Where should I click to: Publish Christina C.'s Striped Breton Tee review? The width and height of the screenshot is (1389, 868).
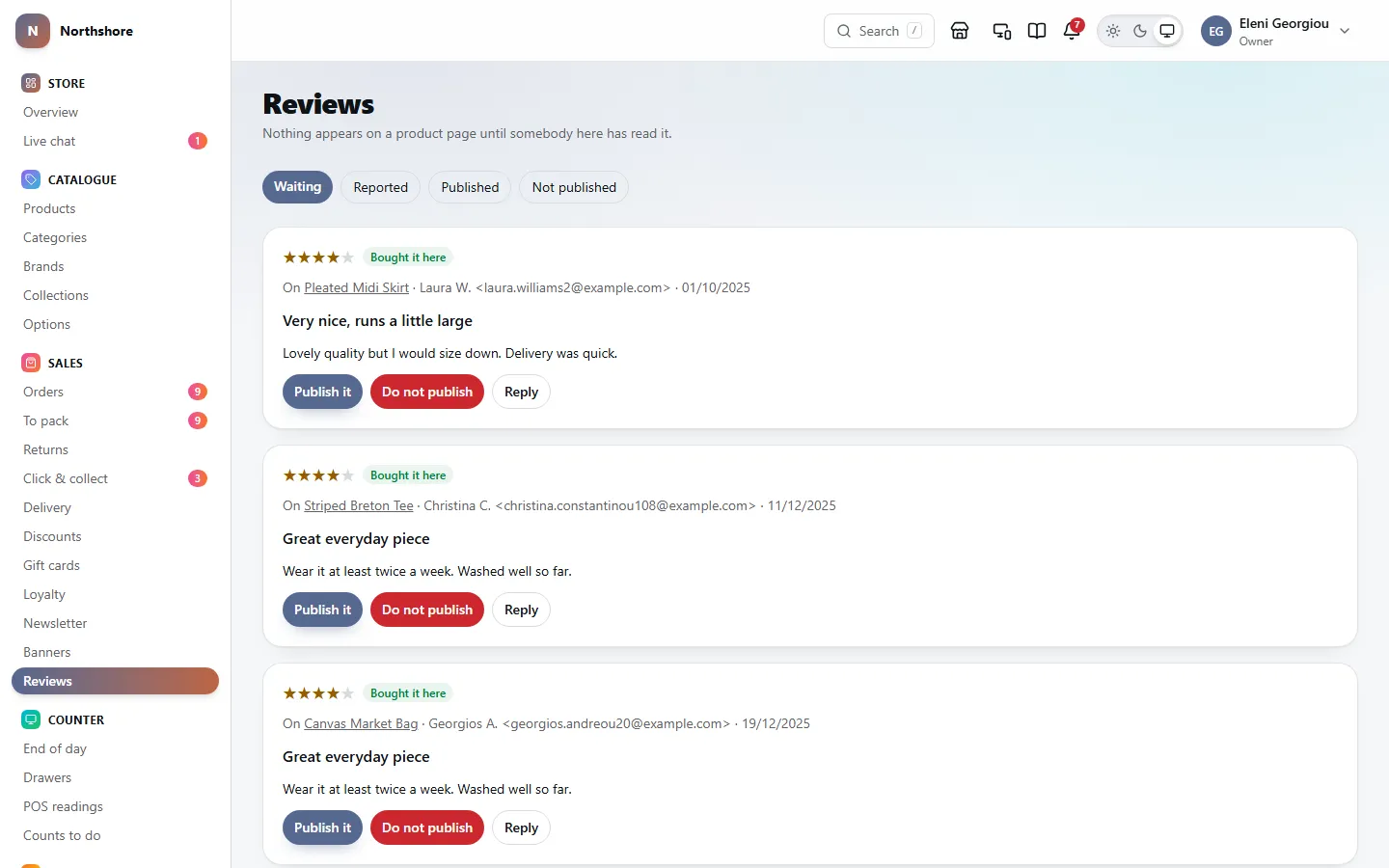click(322, 610)
